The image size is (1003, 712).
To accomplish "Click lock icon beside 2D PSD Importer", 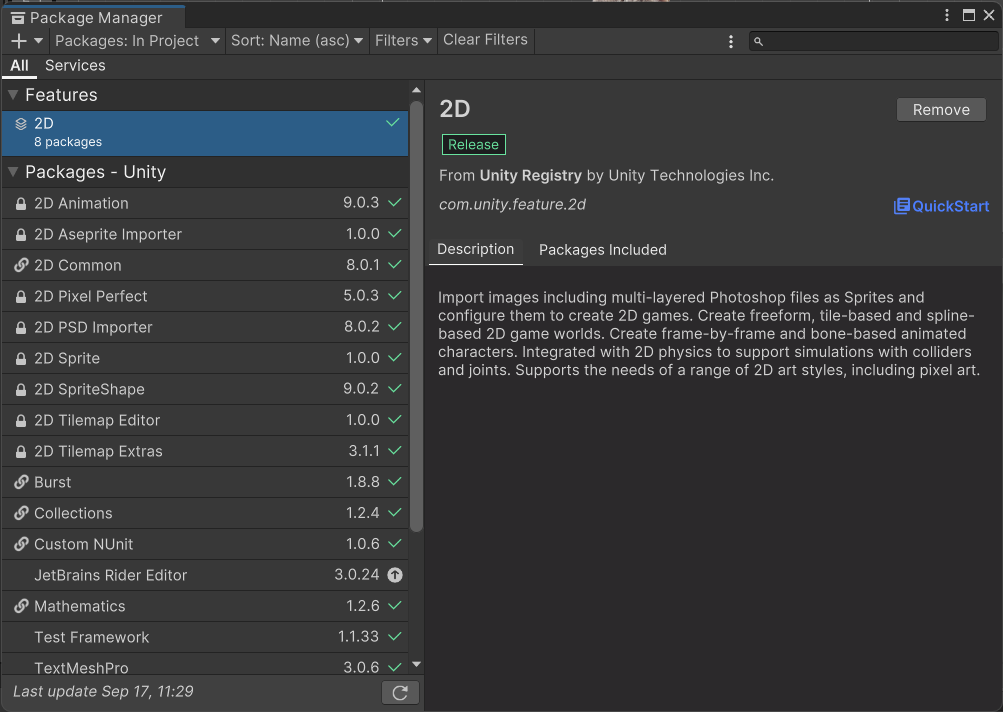I will tap(21, 328).
